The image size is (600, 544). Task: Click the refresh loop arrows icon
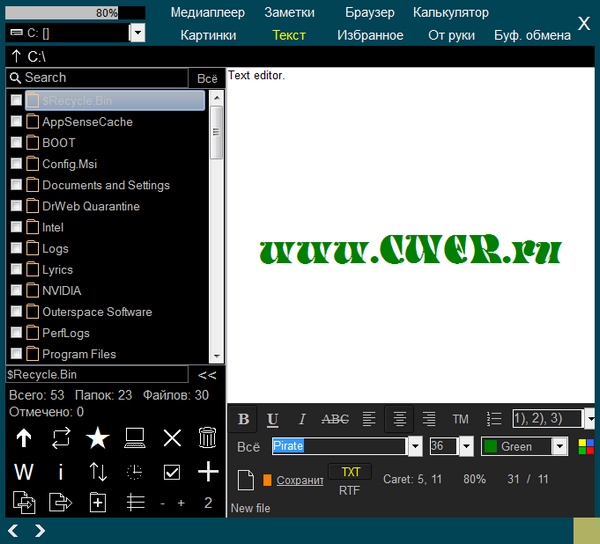pyautogui.click(x=61, y=438)
